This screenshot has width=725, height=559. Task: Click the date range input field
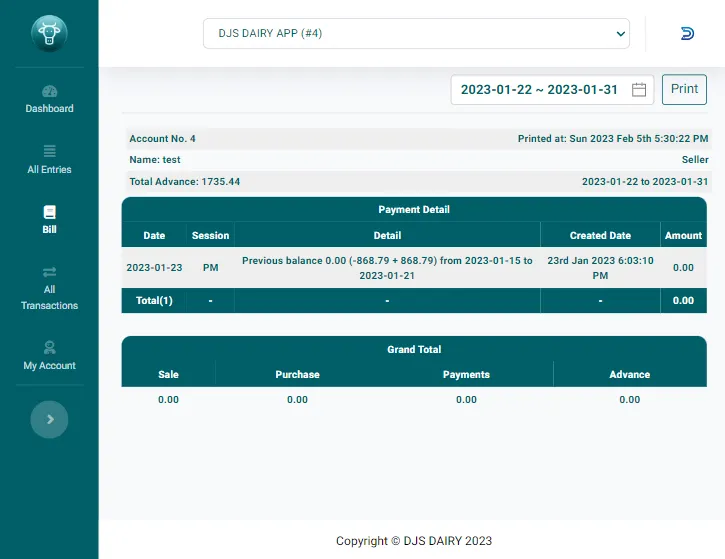552,90
